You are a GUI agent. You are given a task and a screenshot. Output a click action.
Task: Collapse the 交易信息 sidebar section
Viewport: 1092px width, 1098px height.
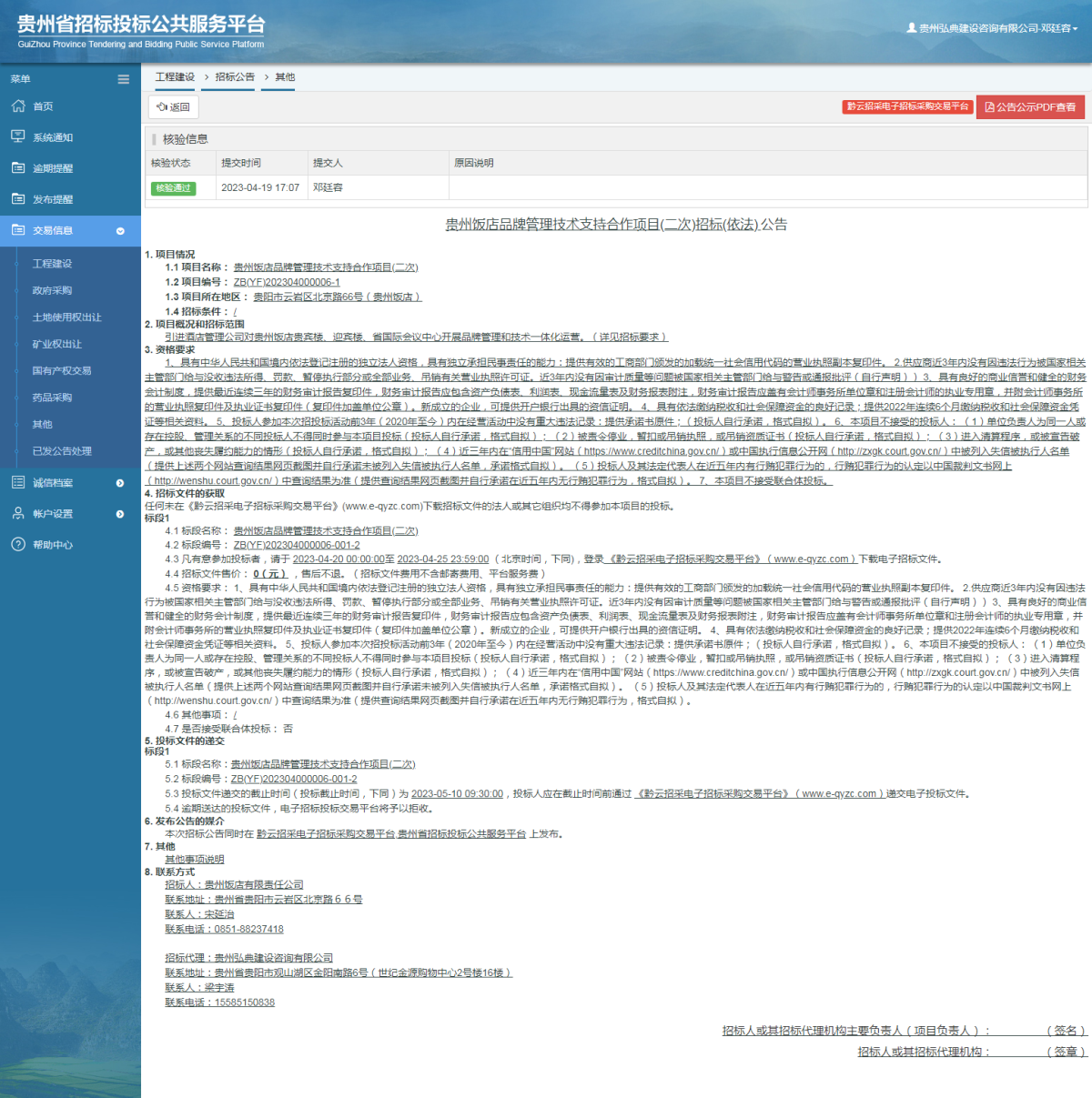[120, 231]
